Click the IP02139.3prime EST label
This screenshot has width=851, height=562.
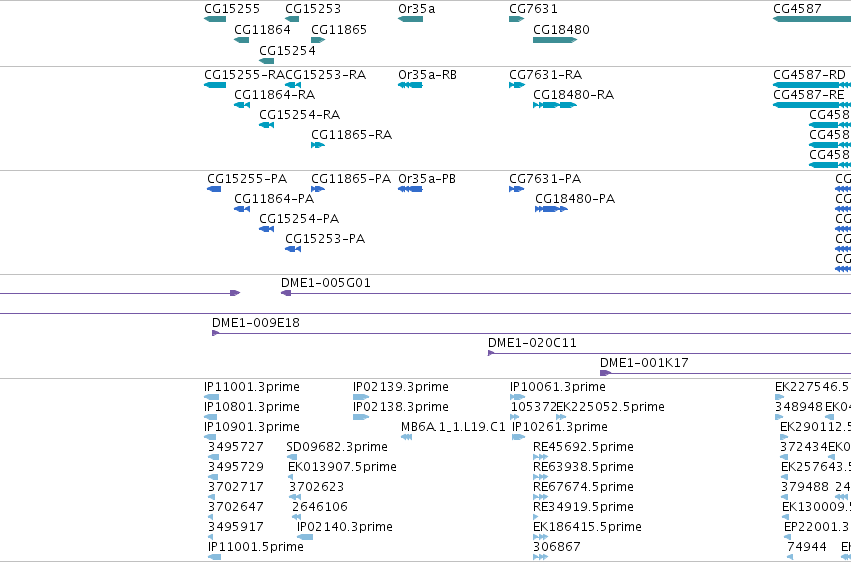(x=401, y=387)
